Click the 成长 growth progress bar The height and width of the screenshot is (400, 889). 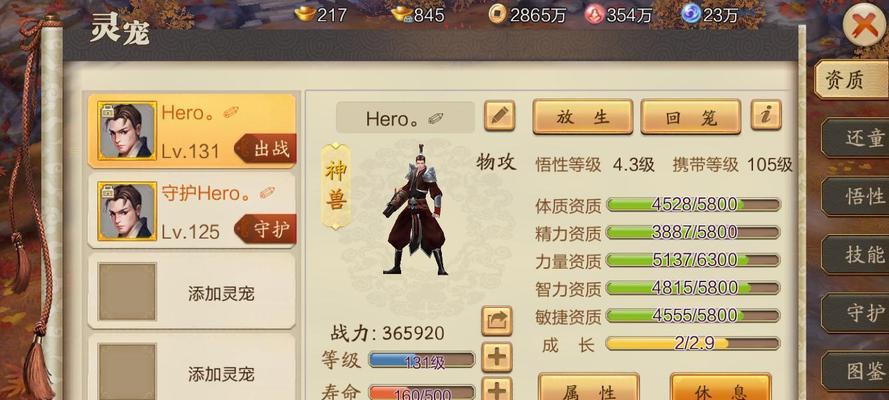click(x=693, y=343)
